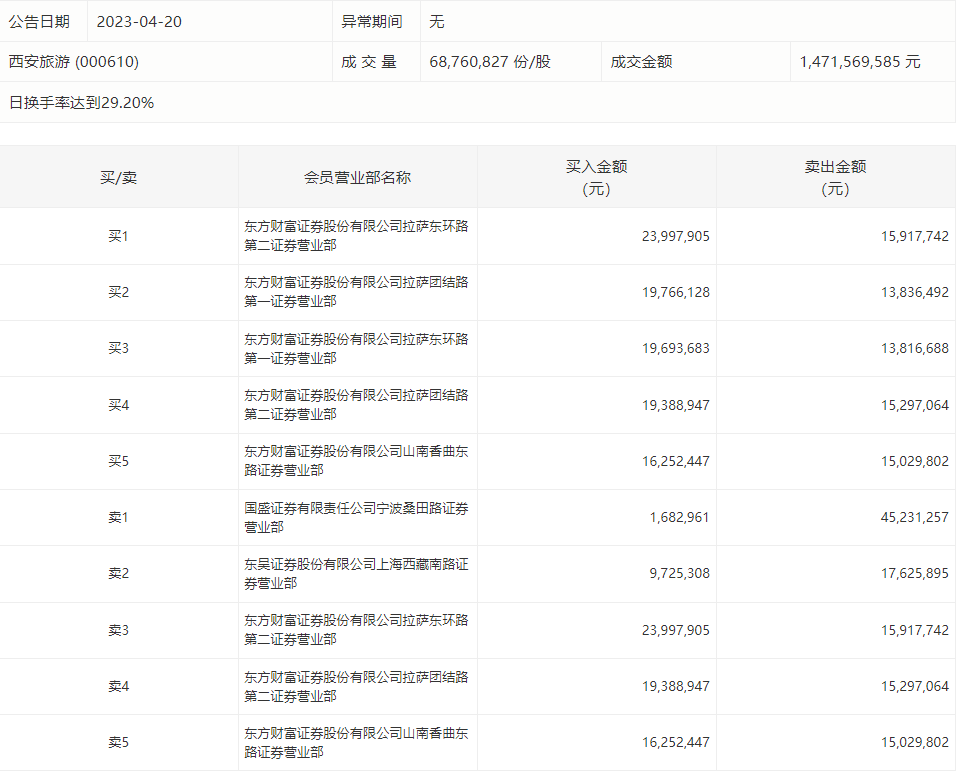Click the 会员营业部名称 column header

click(358, 178)
